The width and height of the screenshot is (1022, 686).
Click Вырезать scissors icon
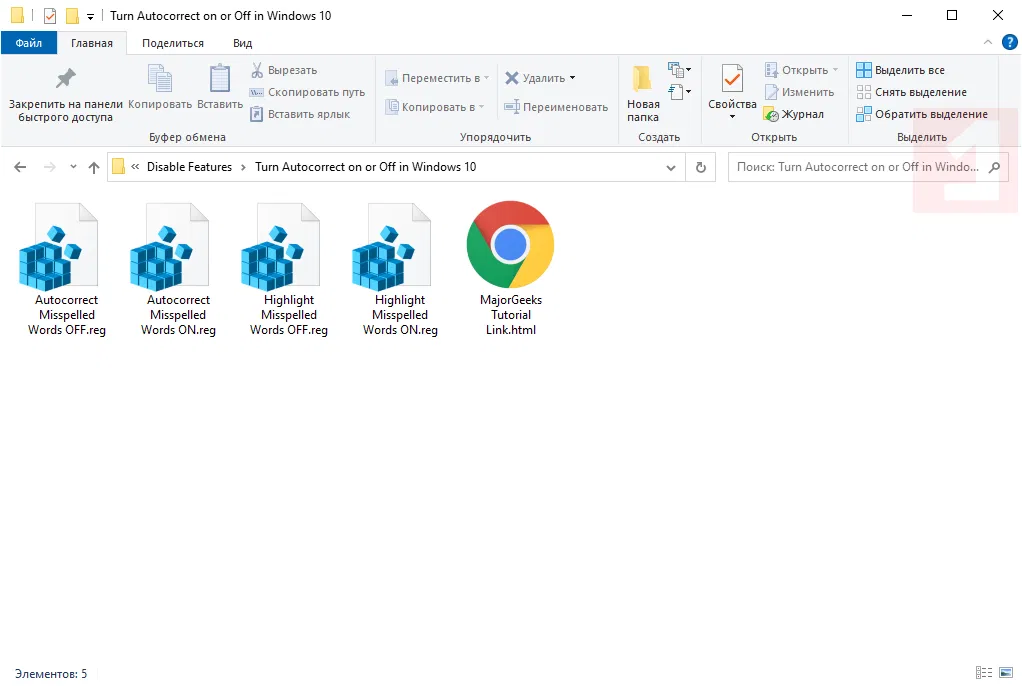(x=257, y=70)
